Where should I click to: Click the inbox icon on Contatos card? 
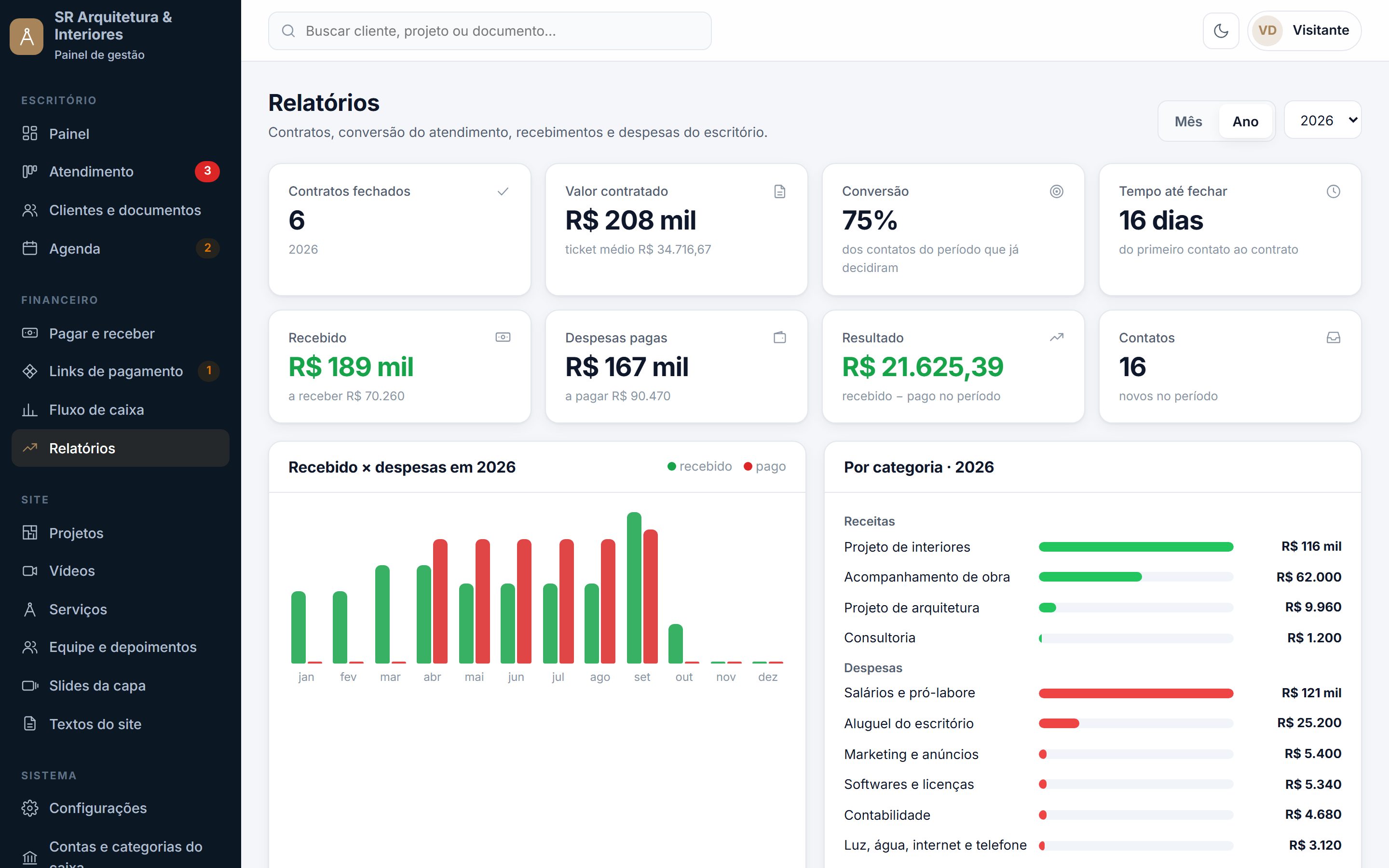[x=1333, y=338]
